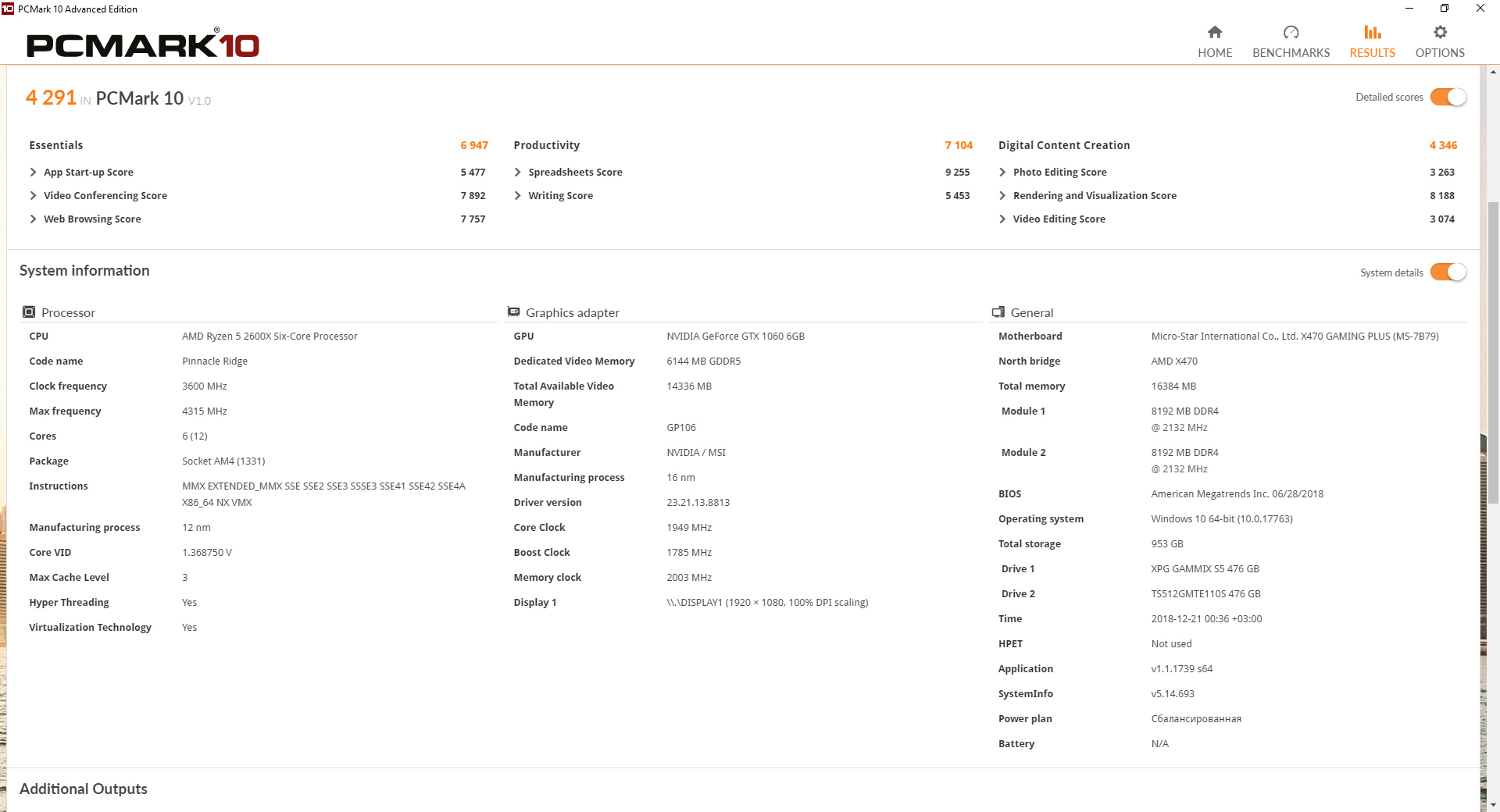Click the System information heading

pos(84,270)
